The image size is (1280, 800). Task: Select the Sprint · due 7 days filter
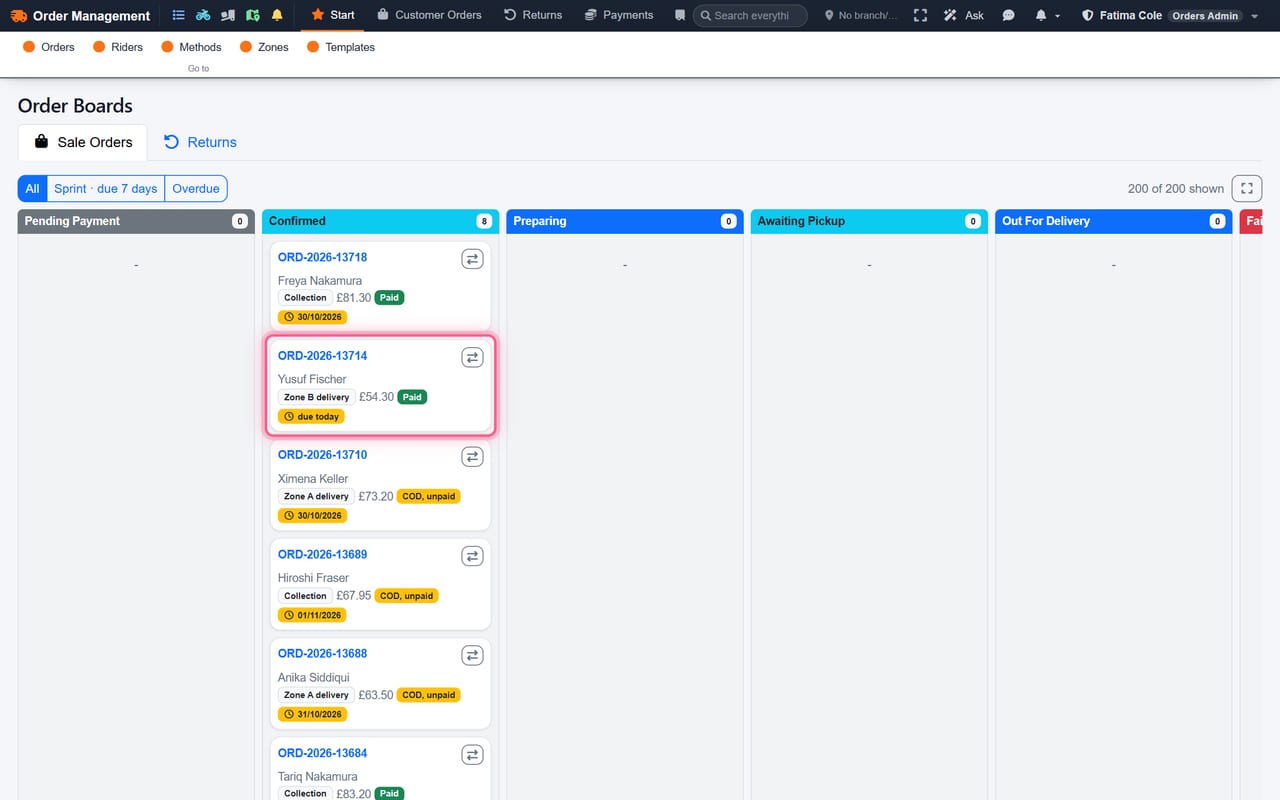click(106, 188)
